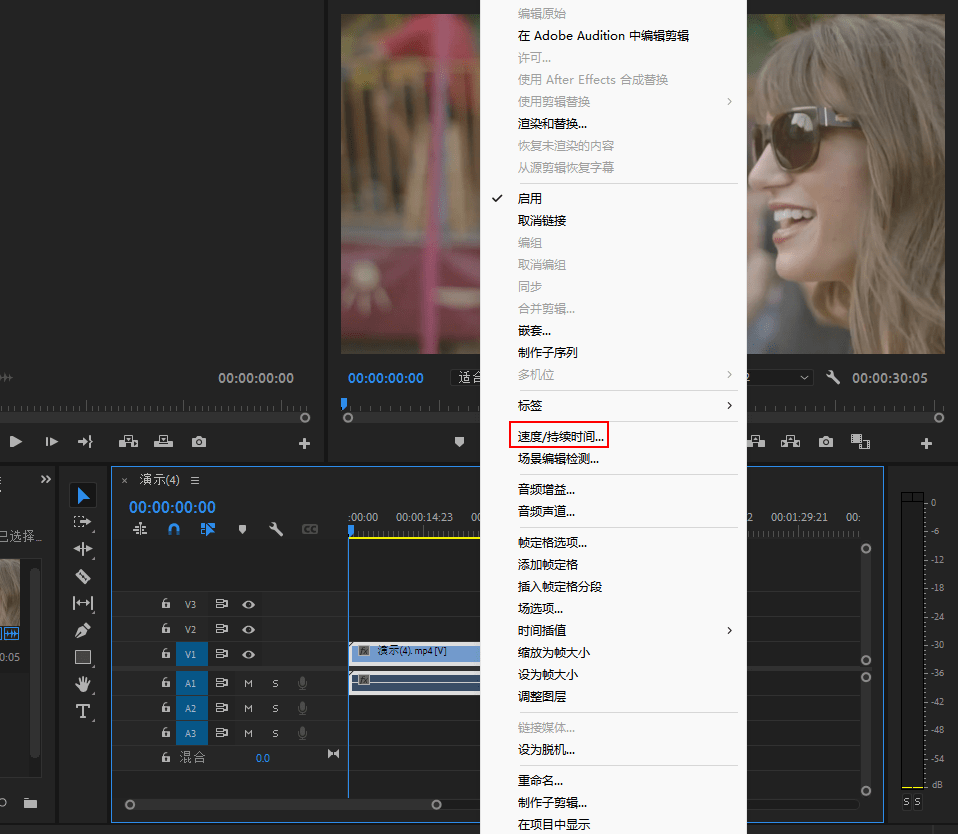This screenshot has width=958, height=834.
Task: Click 渲染和替换... menu item
Action: click(552, 123)
